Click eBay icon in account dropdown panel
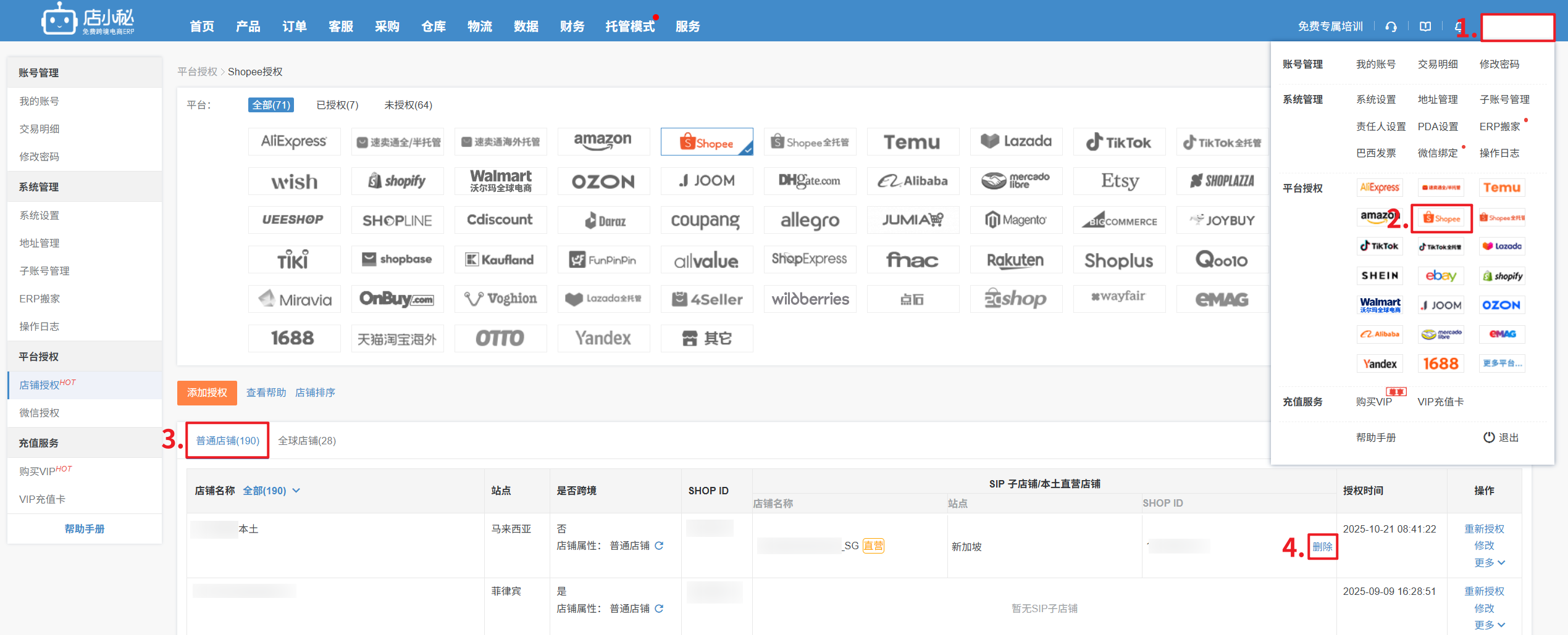This screenshot has height=635, width=1568. pos(1440,276)
